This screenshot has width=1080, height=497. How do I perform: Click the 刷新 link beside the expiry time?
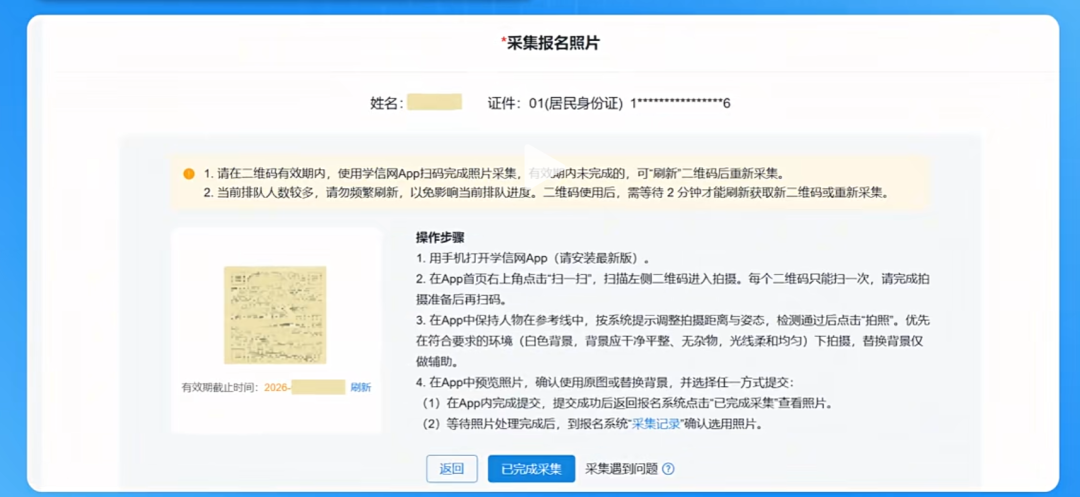(361, 387)
